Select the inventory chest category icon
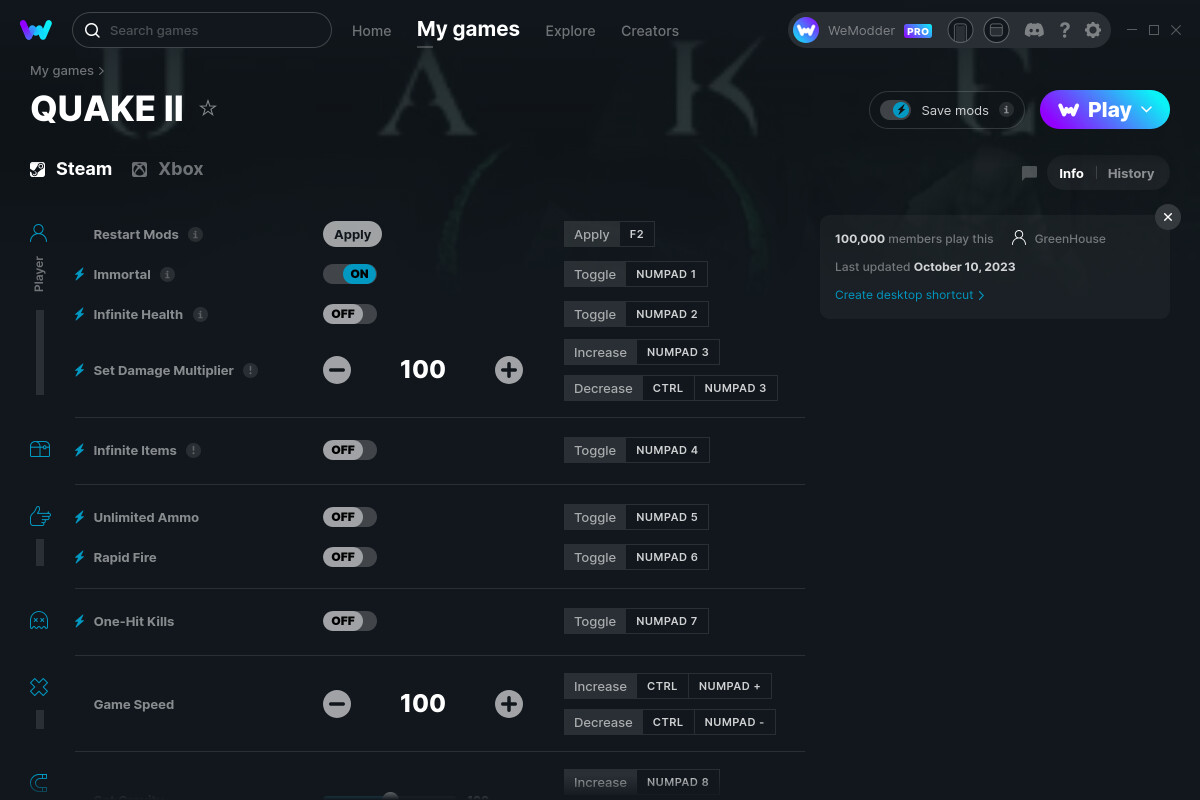The width and height of the screenshot is (1200, 800). tap(39, 450)
